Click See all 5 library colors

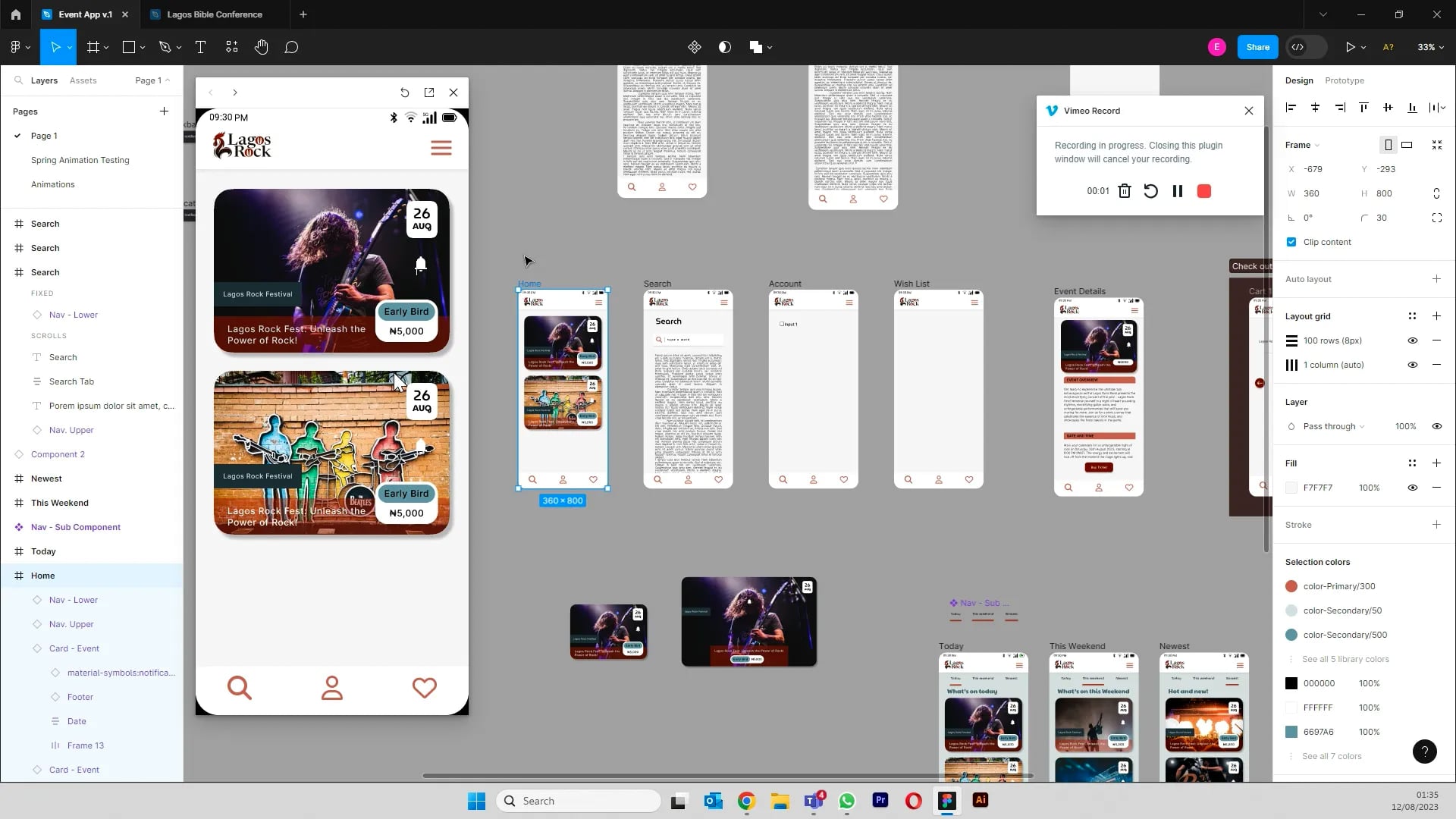[x=1345, y=659]
